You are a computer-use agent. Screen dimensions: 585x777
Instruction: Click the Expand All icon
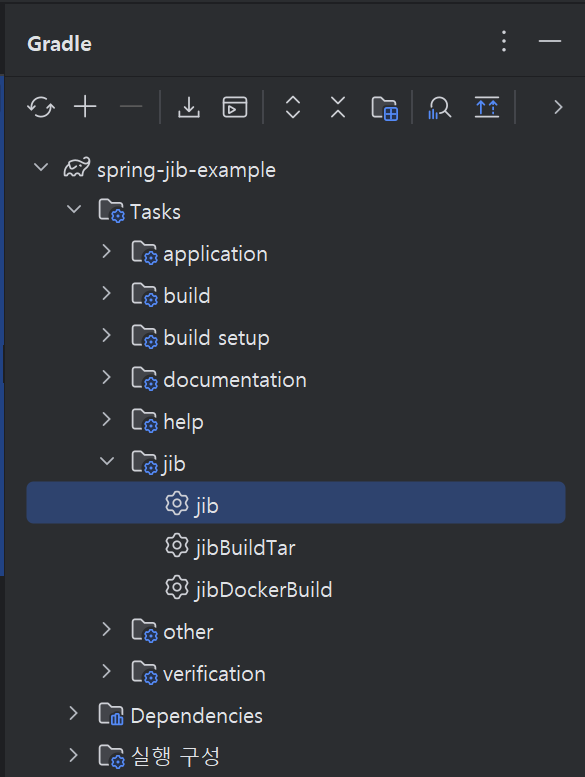pyautogui.click(x=293, y=107)
